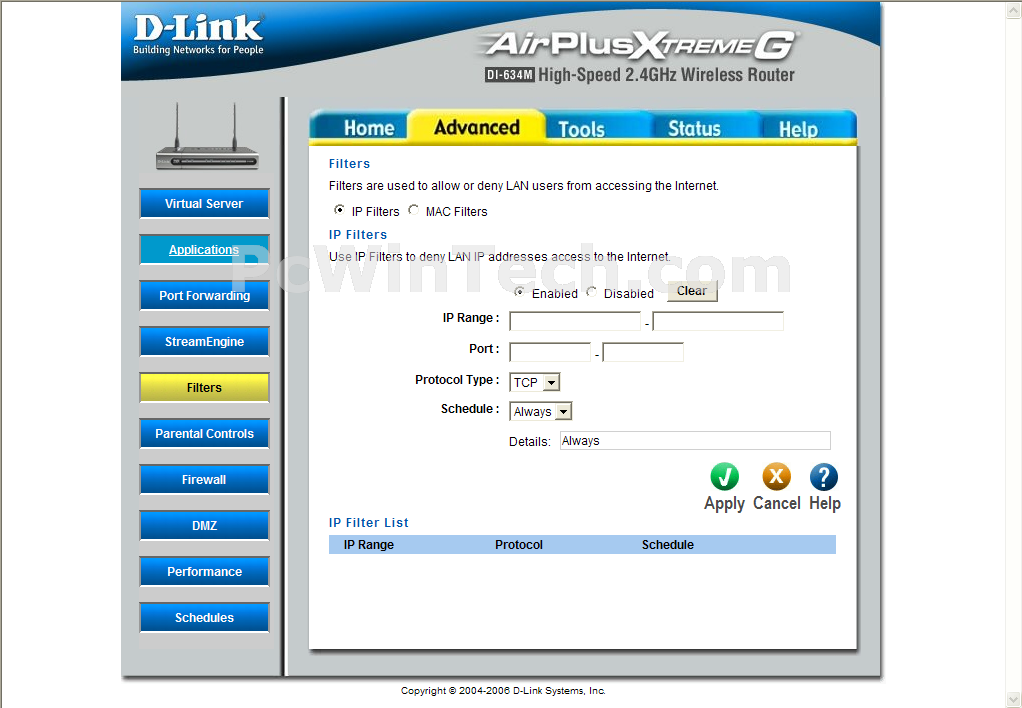
Task: Open the Tools tab
Action: pos(581,129)
